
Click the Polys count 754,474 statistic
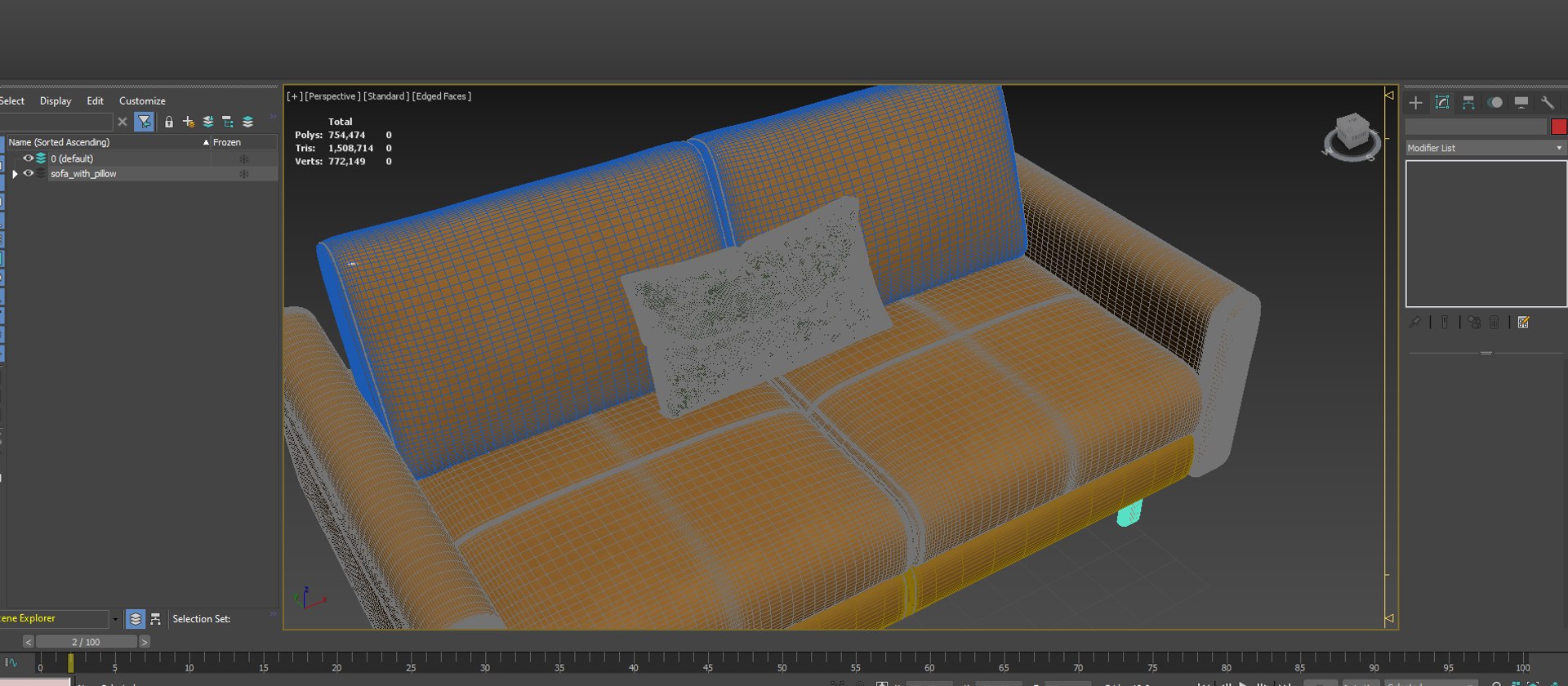coord(346,135)
